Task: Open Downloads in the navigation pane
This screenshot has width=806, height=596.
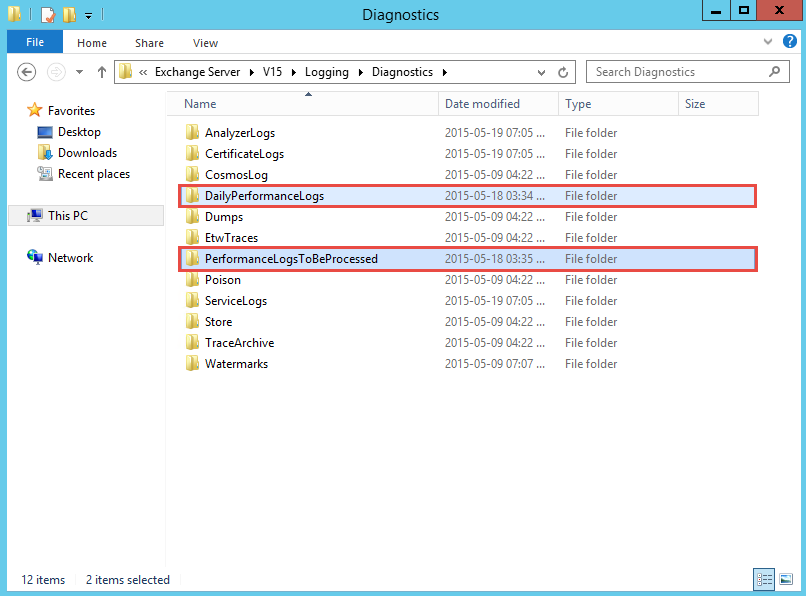Action: 87,153
